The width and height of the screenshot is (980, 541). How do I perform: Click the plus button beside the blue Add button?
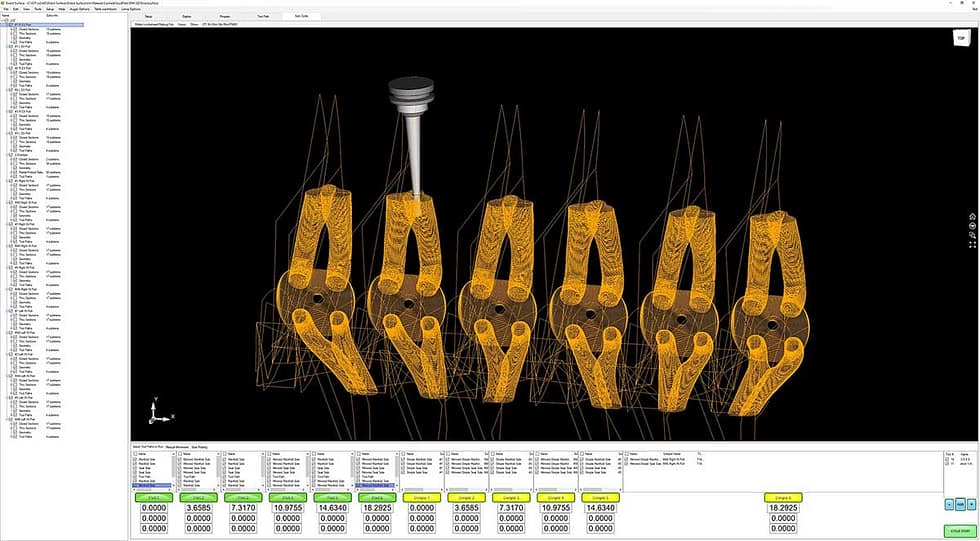(x=971, y=504)
